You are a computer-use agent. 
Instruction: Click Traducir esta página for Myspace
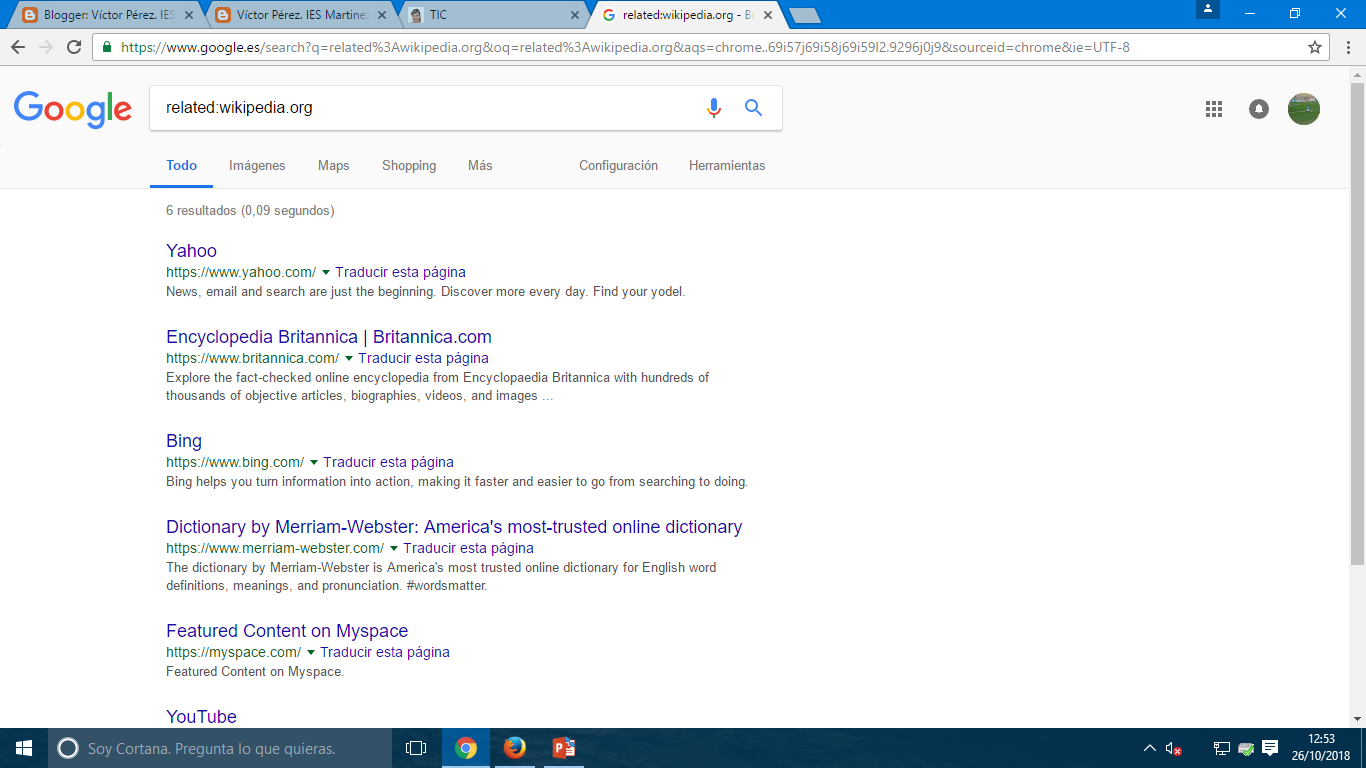click(x=385, y=652)
